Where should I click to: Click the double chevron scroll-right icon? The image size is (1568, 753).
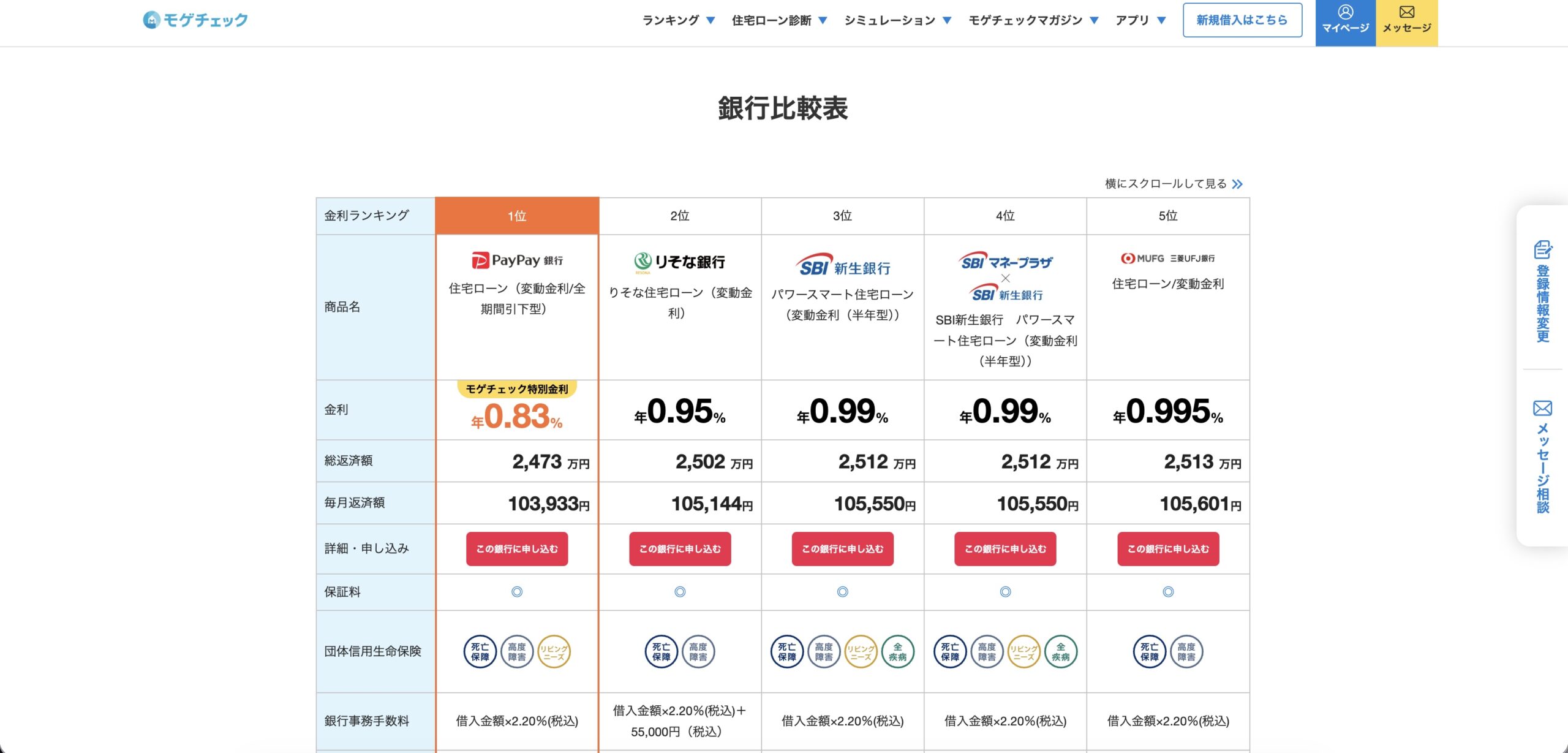point(1237,184)
